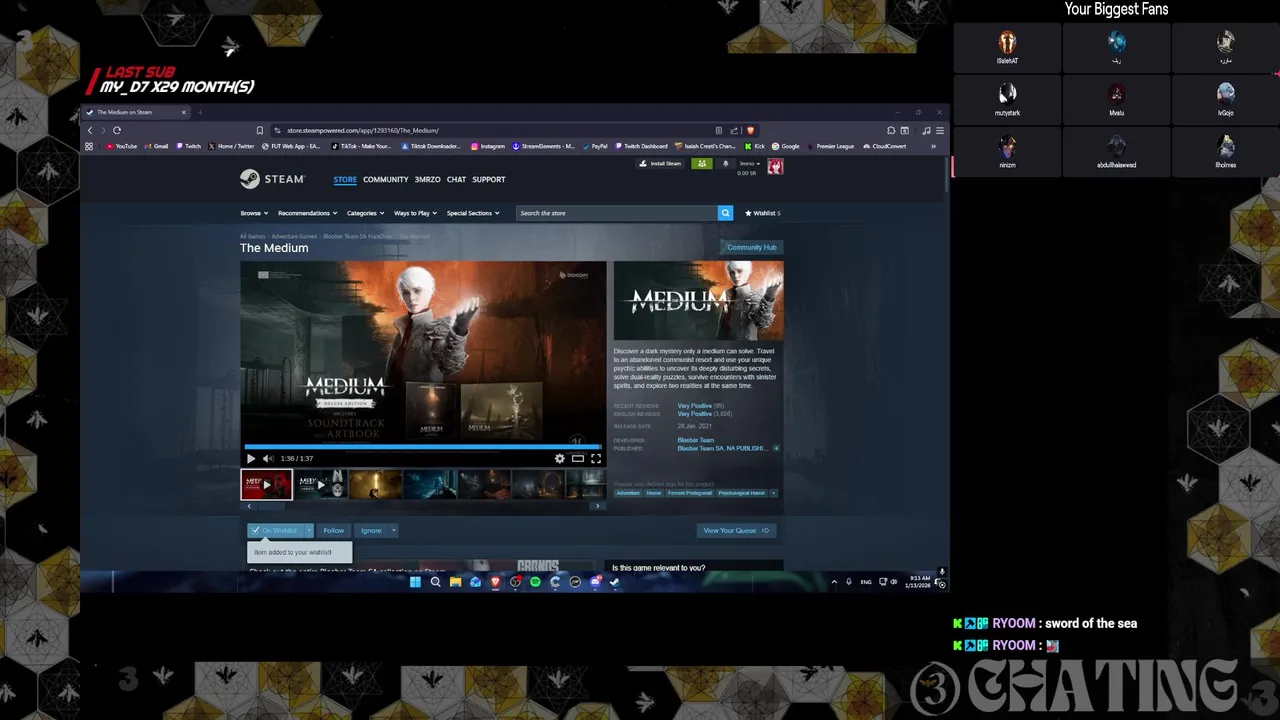
Task: Open Steam notifications bell
Action: 726,163
